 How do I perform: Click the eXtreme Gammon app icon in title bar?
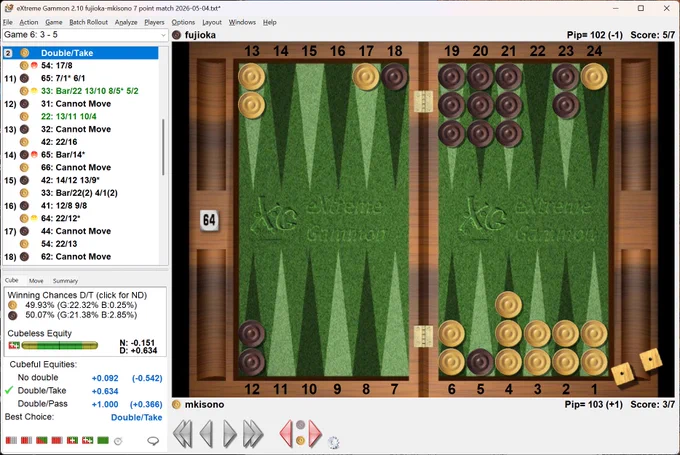coord(8,8)
